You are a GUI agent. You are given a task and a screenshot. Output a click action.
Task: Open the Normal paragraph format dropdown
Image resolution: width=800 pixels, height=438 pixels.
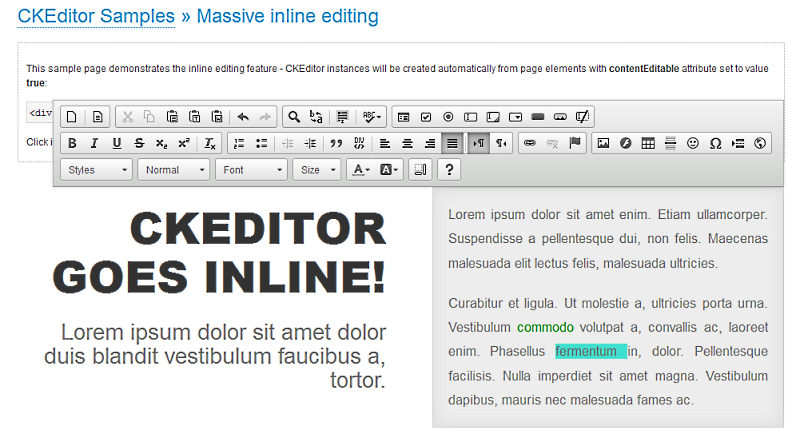click(x=174, y=170)
